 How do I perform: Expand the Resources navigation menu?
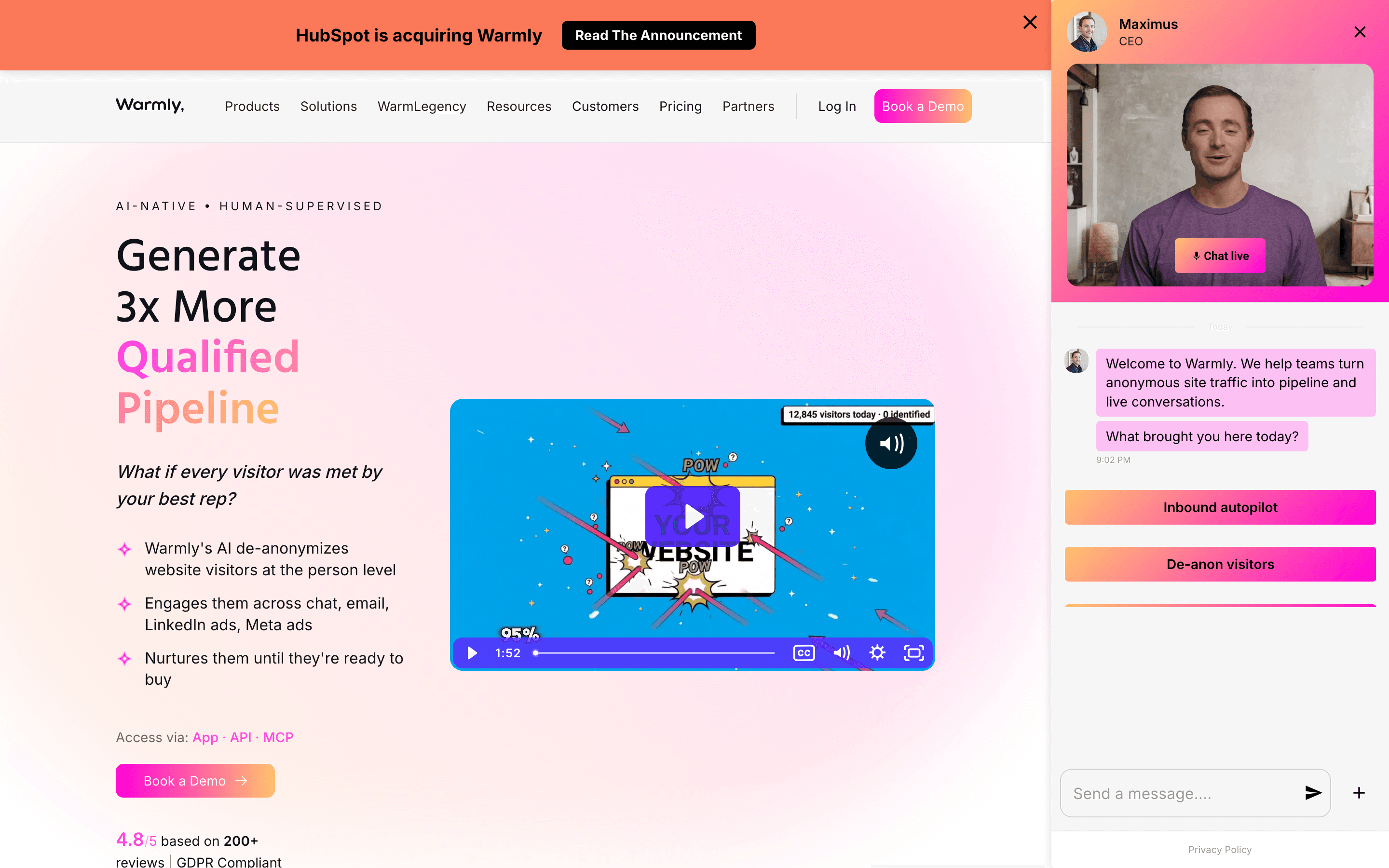click(519, 106)
